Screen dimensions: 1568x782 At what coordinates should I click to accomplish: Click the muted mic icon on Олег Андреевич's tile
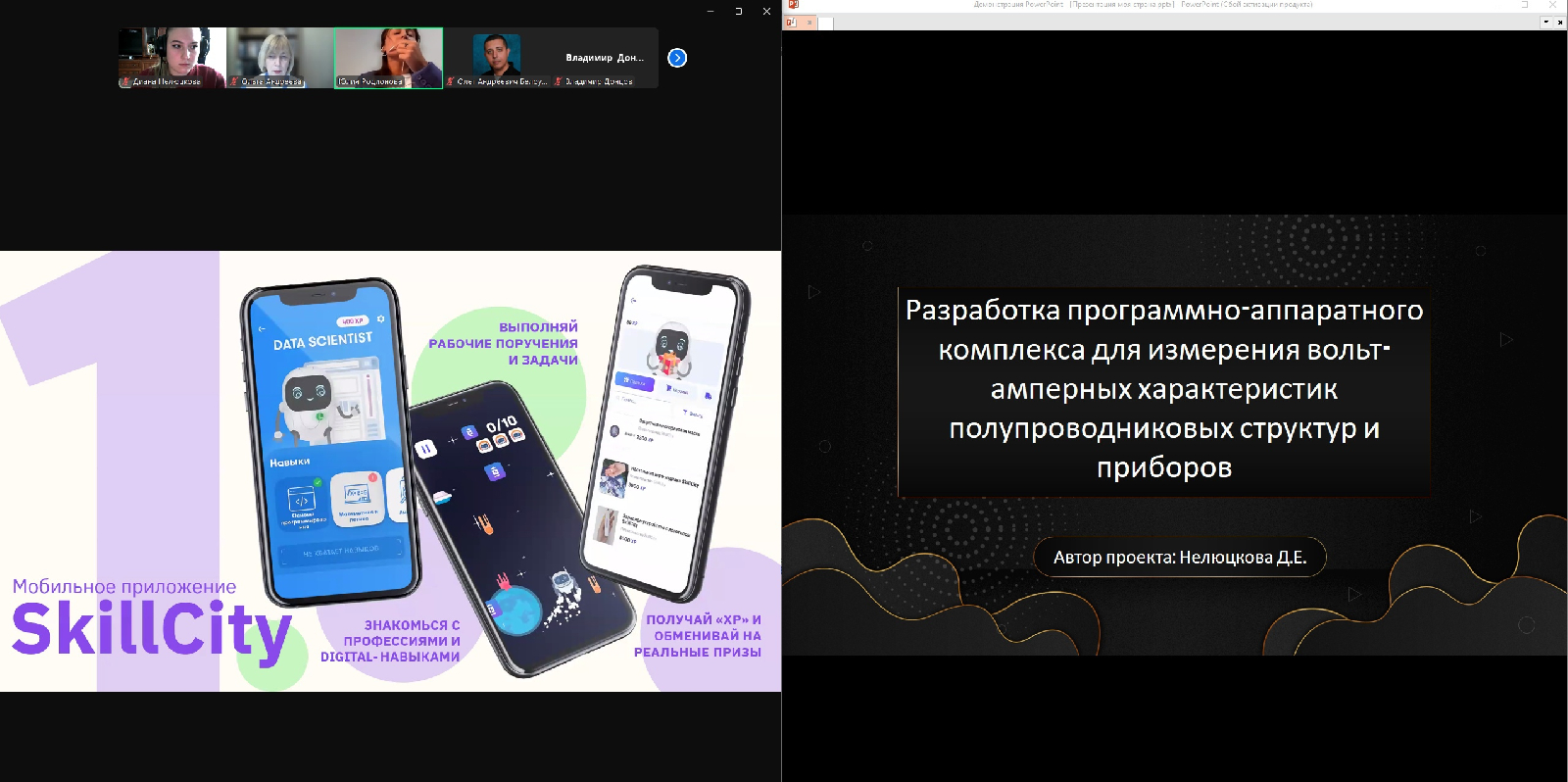tap(450, 82)
